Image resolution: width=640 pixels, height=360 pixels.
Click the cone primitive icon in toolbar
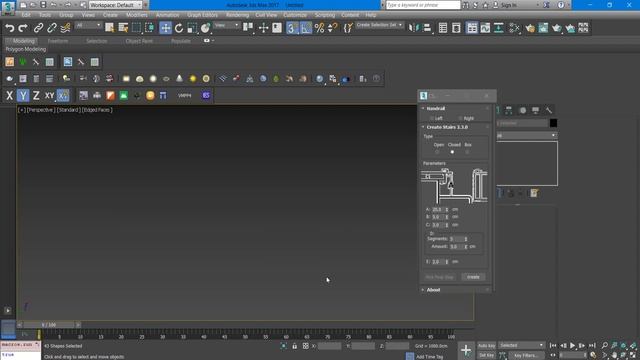tap(179, 78)
